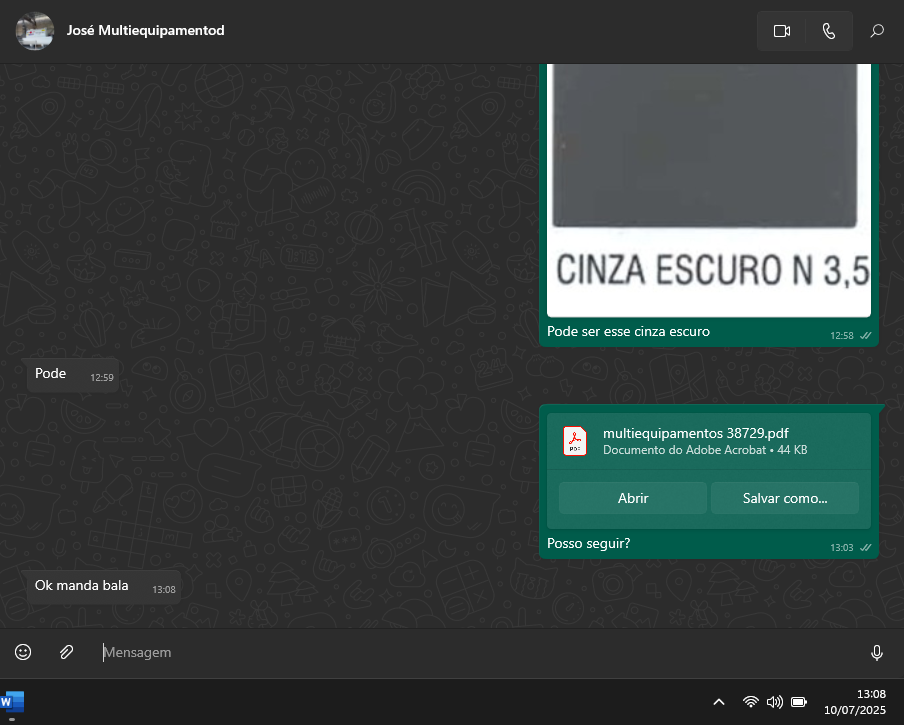Image resolution: width=904 pixels, height=725 pixels.
Task: Click Salvar como... to save the PDF
Action: [x=784, y=498]
